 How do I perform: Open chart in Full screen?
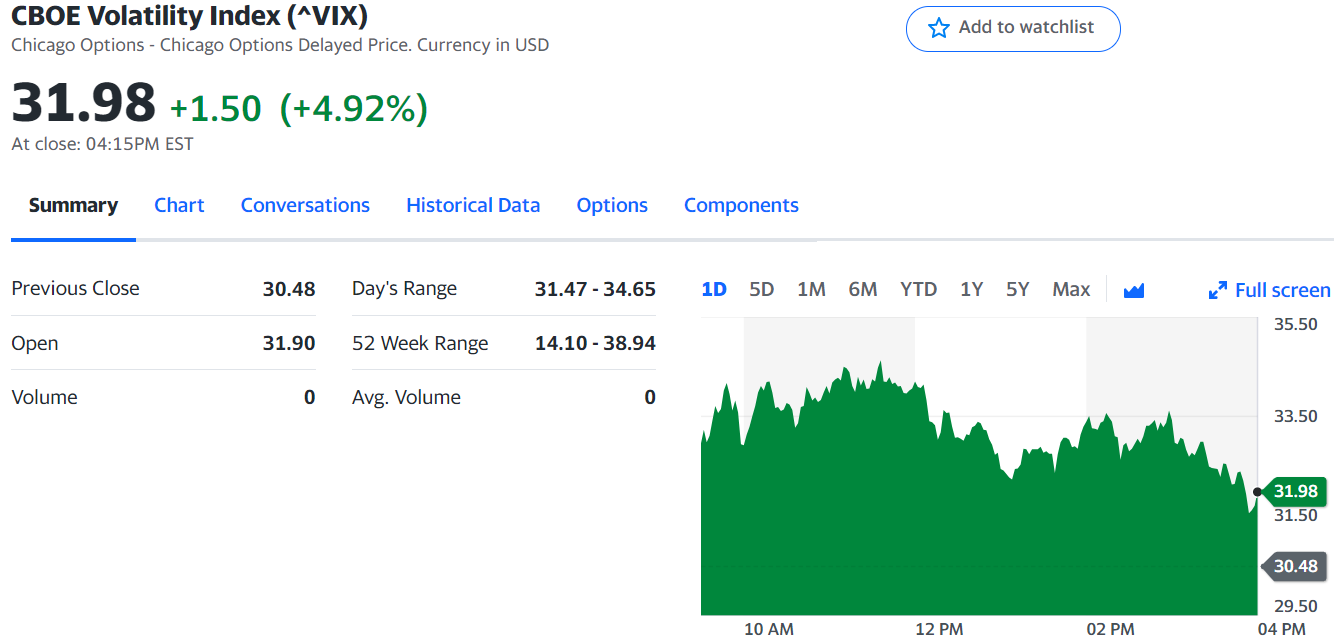[x=1269, y=290]
